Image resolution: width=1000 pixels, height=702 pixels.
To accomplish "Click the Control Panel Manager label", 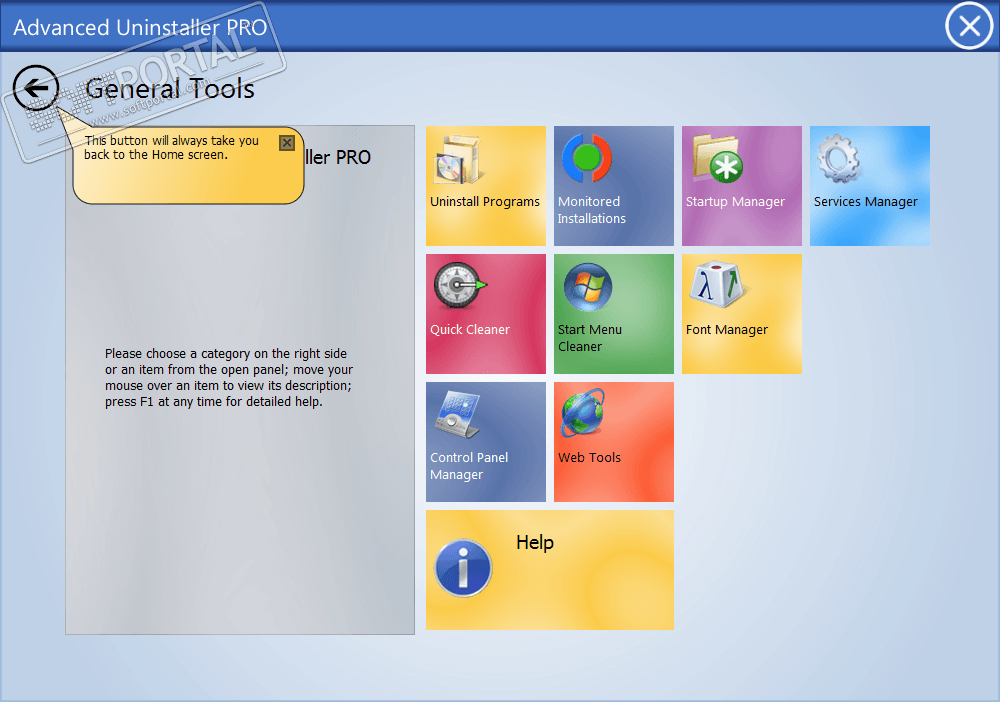I will pyautogui.click(x=469, y=466).
